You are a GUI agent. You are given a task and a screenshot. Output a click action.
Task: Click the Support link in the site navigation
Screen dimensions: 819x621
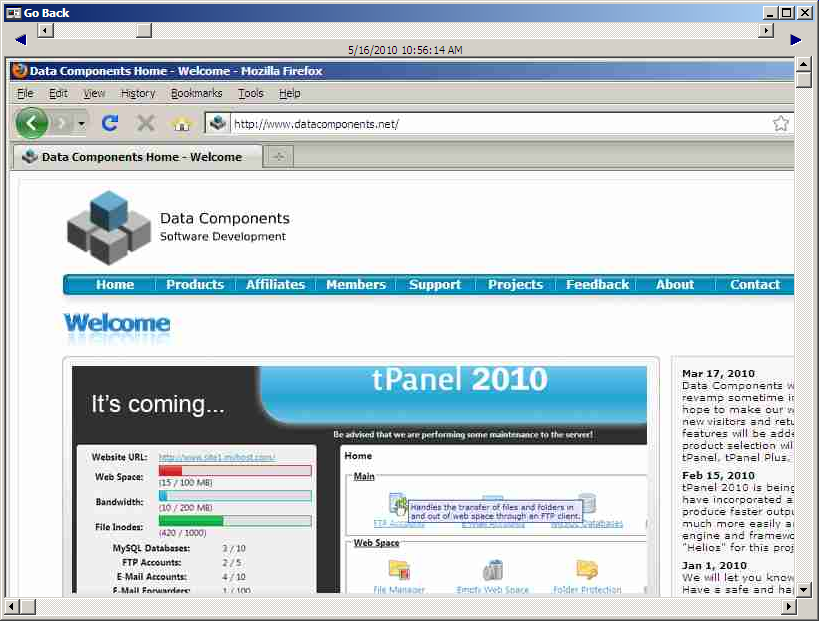click(435, 284)
